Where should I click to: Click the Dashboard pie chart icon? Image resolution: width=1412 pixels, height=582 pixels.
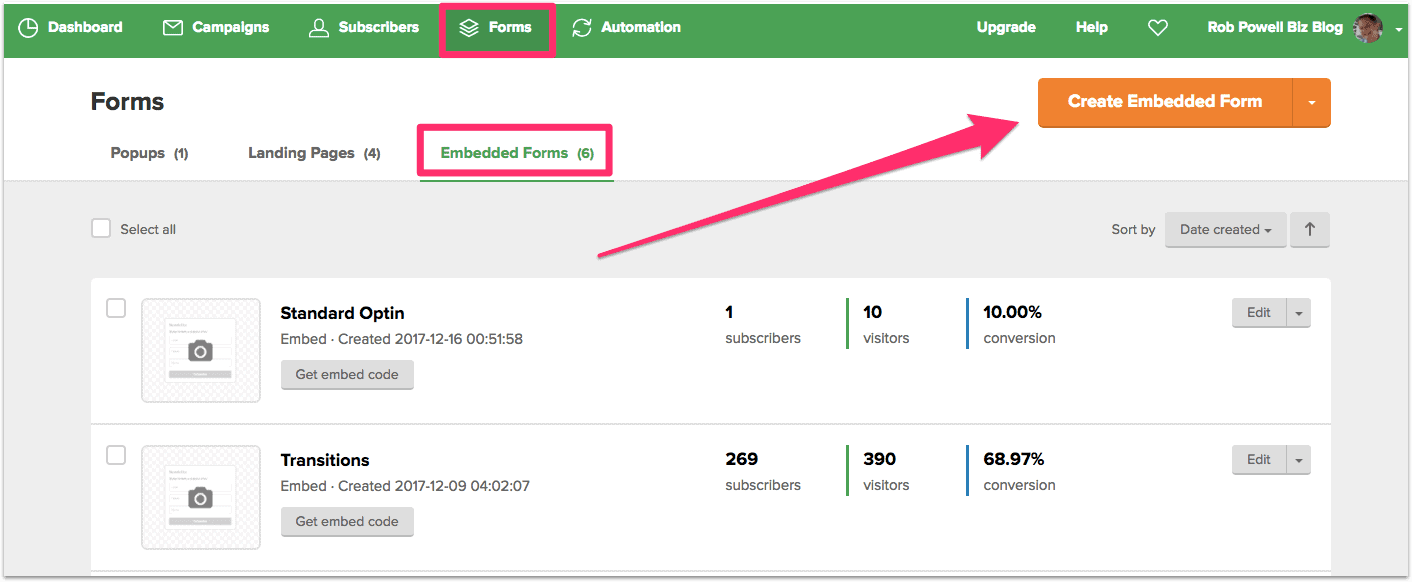28,28
